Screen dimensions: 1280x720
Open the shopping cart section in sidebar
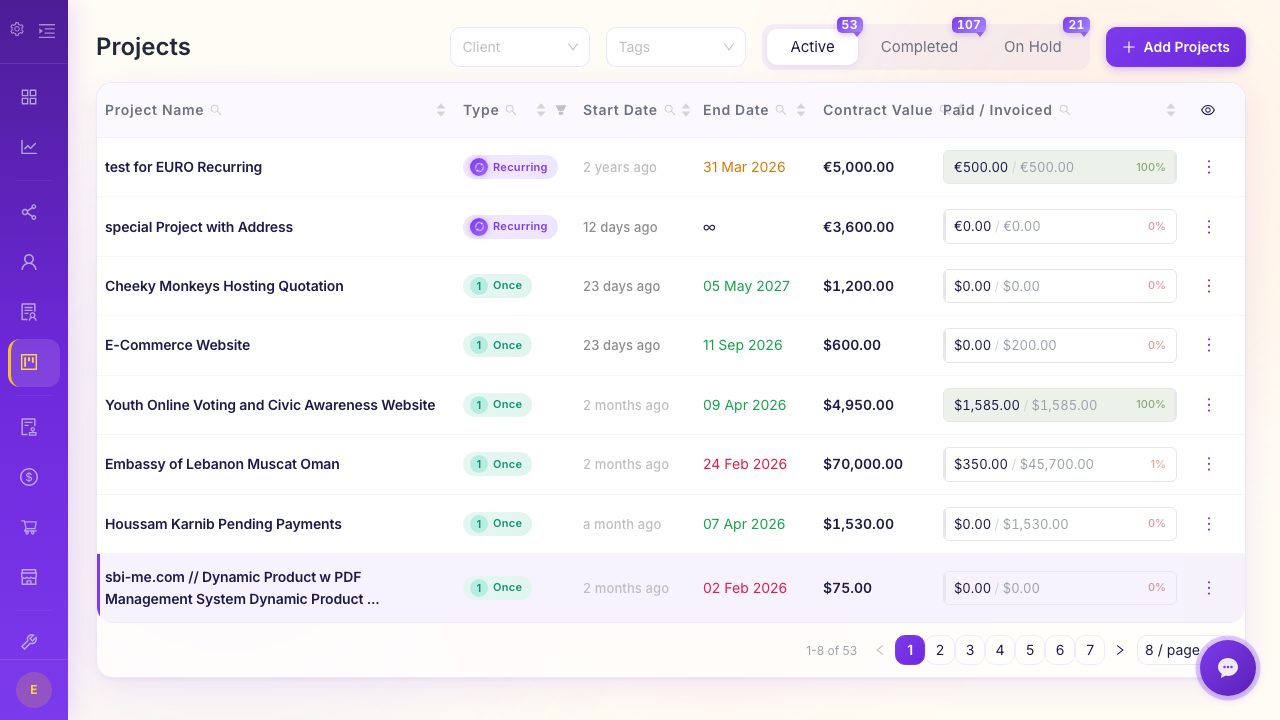(x=29, y=528)
